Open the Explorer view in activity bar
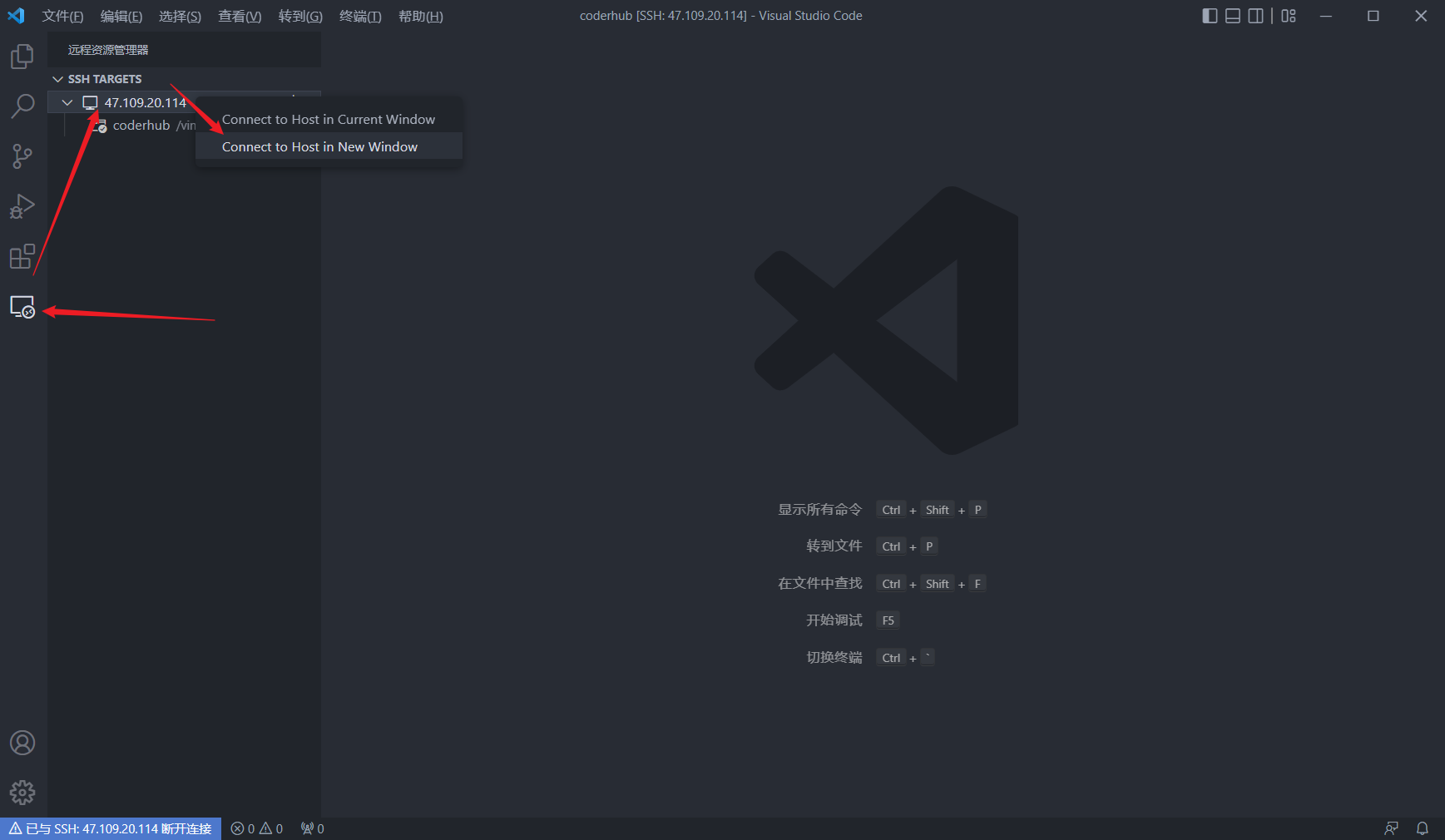1445x840 pixels. pos(22,57)
